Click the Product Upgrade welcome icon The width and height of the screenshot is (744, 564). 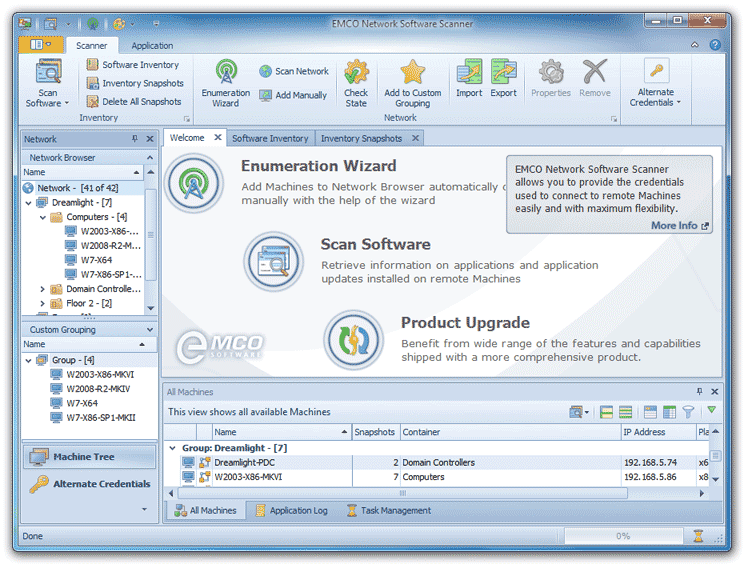pos(353,340)
